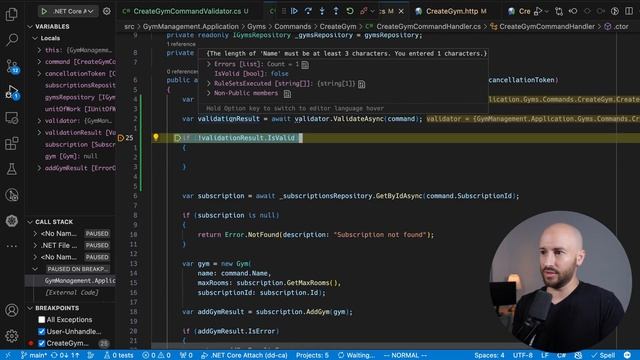Switch to CreateGymCommandValidator.cs tab

[x=187, y=11]
